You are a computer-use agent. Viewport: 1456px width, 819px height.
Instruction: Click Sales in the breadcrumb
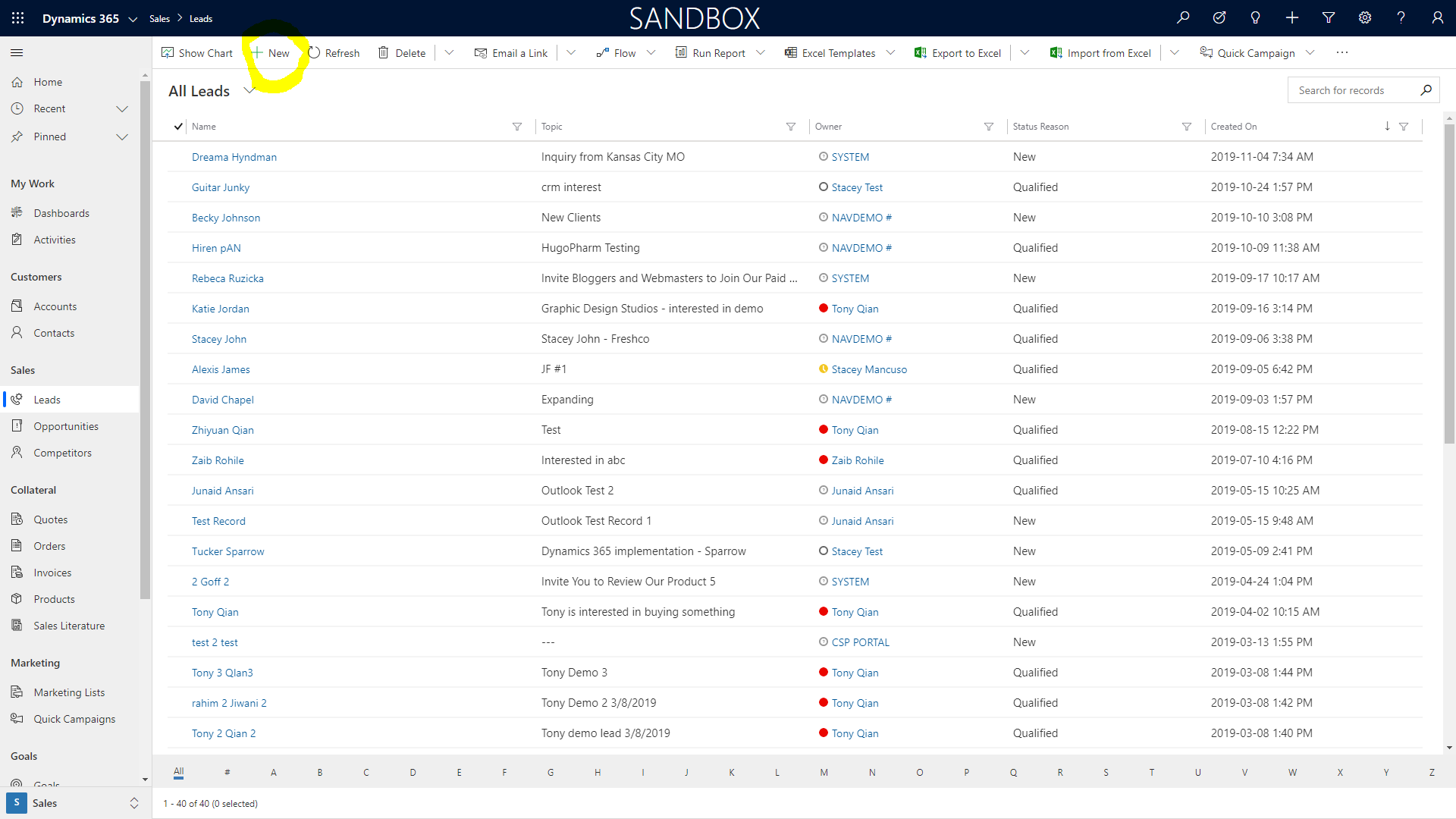point(159,19)
